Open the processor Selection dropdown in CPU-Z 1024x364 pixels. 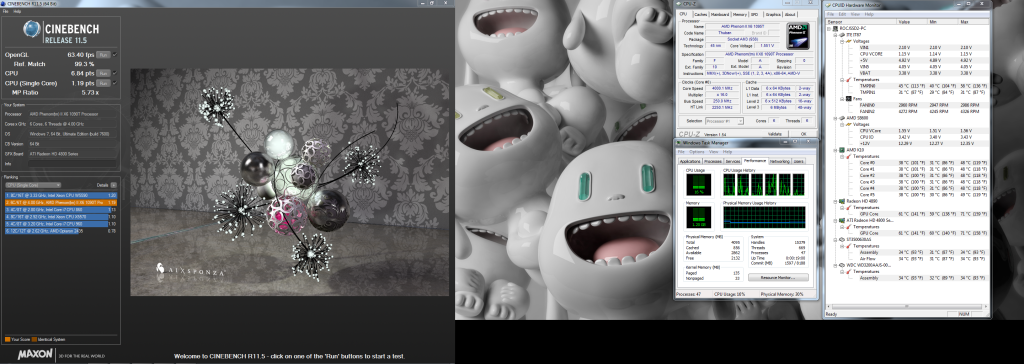point(724,121)
